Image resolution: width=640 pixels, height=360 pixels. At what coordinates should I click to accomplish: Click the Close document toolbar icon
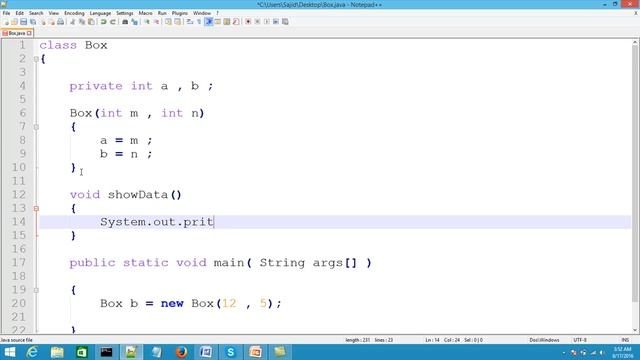tap(43, 22)
